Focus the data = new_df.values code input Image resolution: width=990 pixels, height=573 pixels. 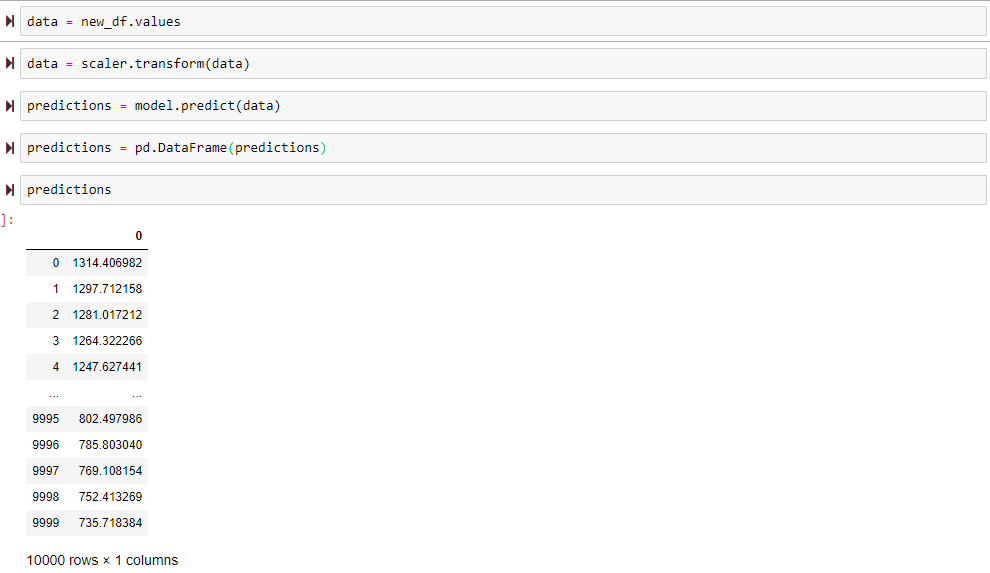click(500, 22)
